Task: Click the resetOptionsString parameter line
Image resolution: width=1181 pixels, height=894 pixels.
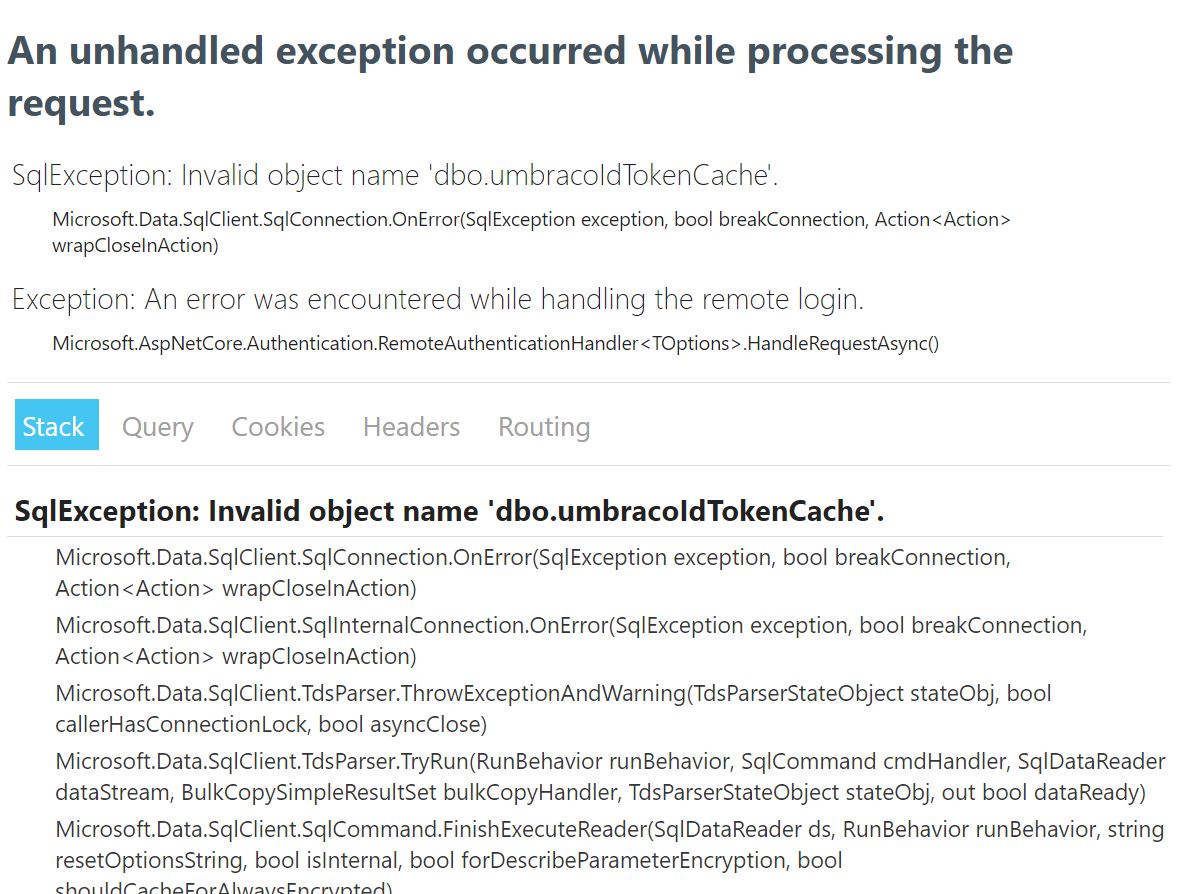Action: point(449,860)
